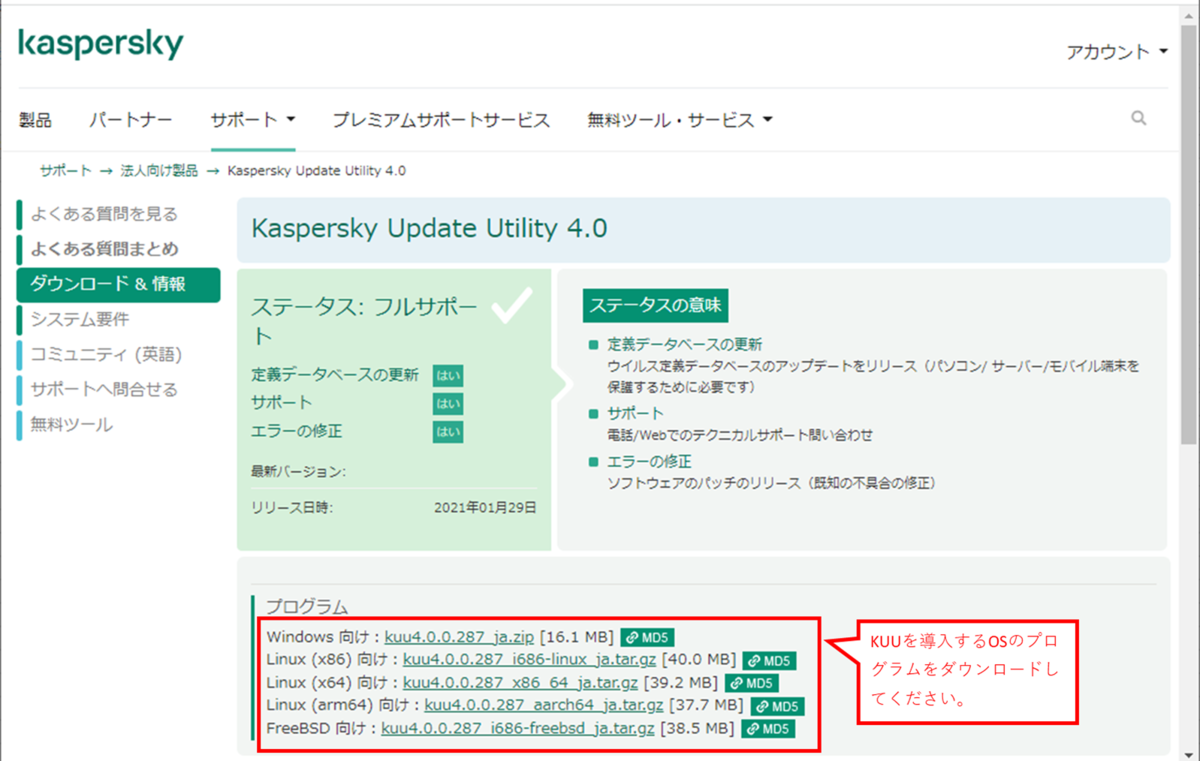This screenshot has height=761, width=1200.
Task: Click the Kaspersky Update Utility 4.0 heading
Action: pyautogui.click(x=429, y=229)
